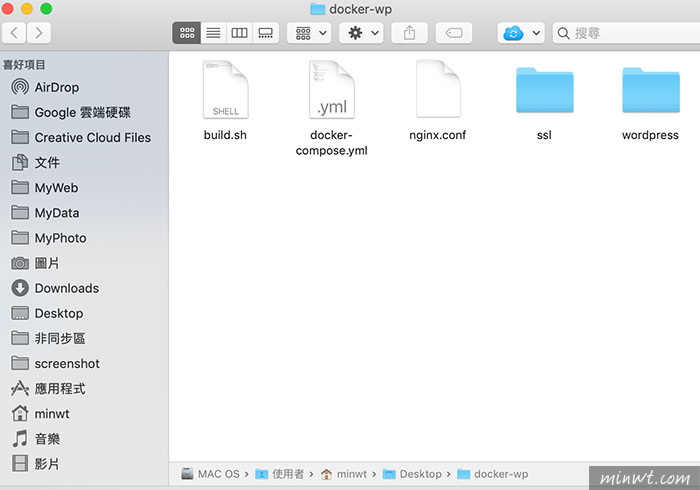Zoom the window with green button

[x=46, y=8]
